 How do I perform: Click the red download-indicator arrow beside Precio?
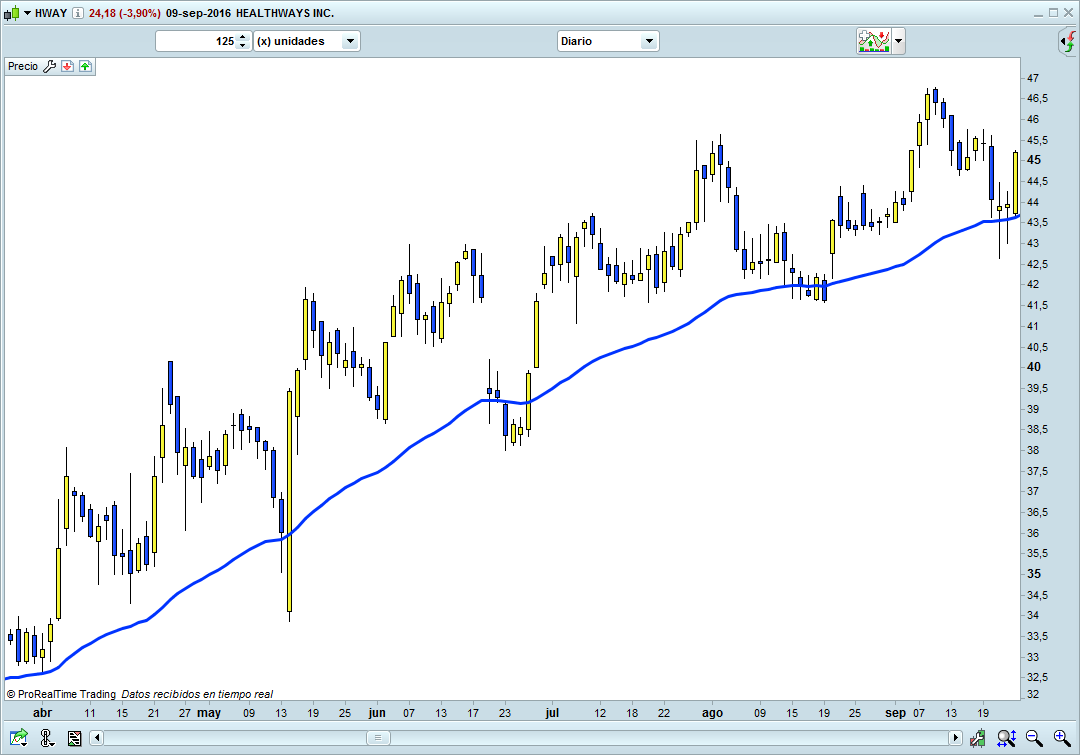[x=67, y=66]
